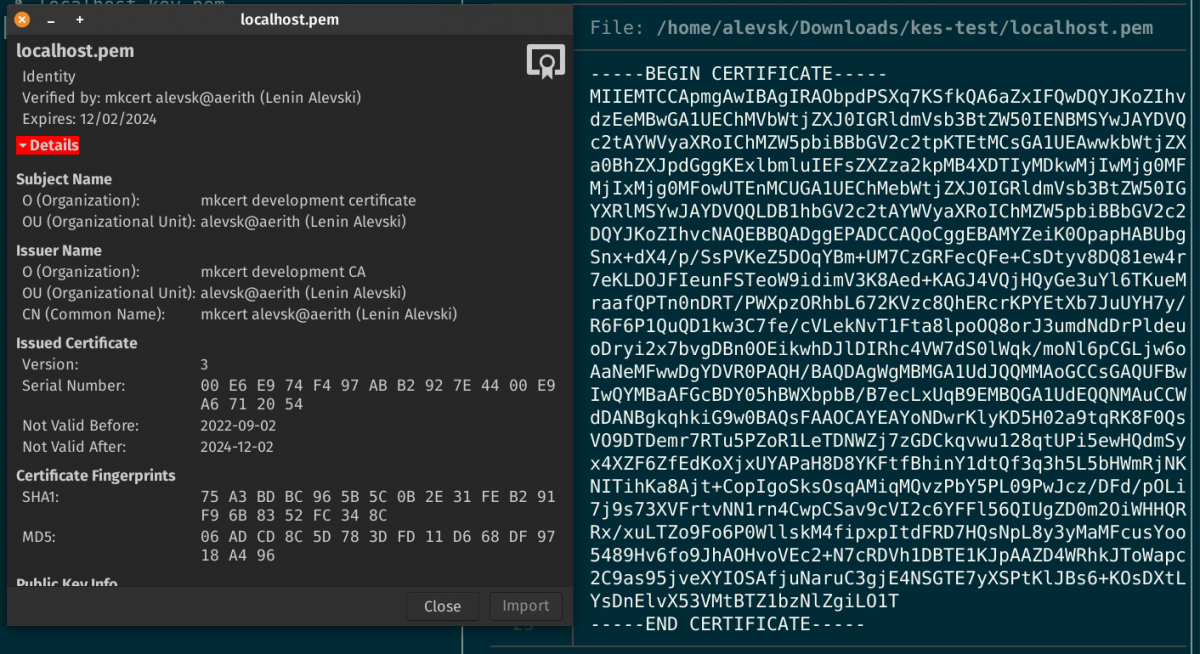Select the SHA1 fingerprint value
Image resolution: width=1200 pixels, height=654 pixels.
(377, 508)
